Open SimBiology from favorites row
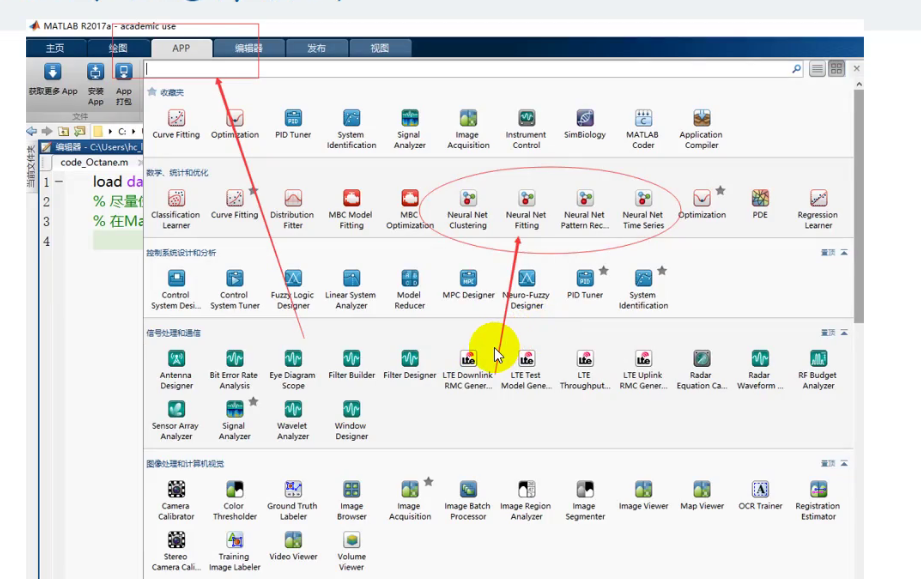Screen dimensions: 921x579 coord(584,124)
